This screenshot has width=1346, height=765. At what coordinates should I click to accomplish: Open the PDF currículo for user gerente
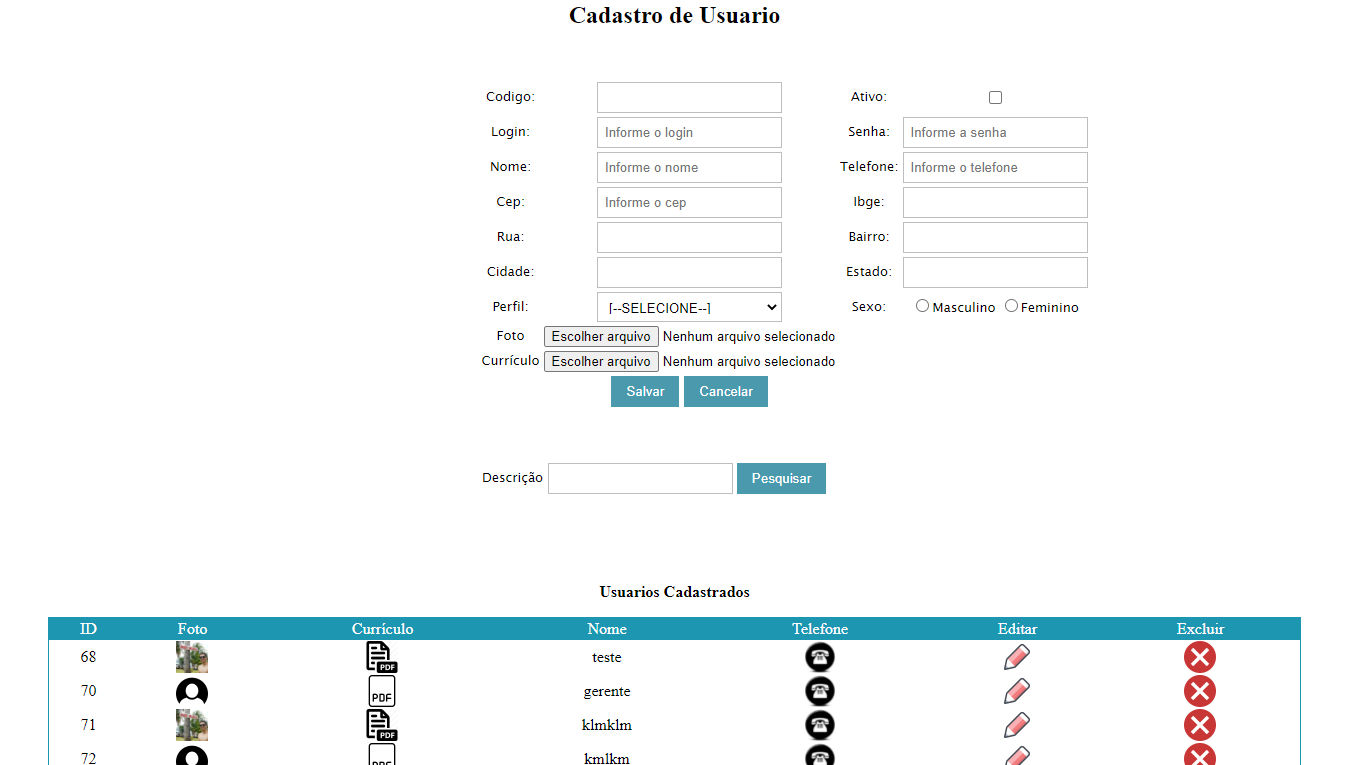pos(382,691)
